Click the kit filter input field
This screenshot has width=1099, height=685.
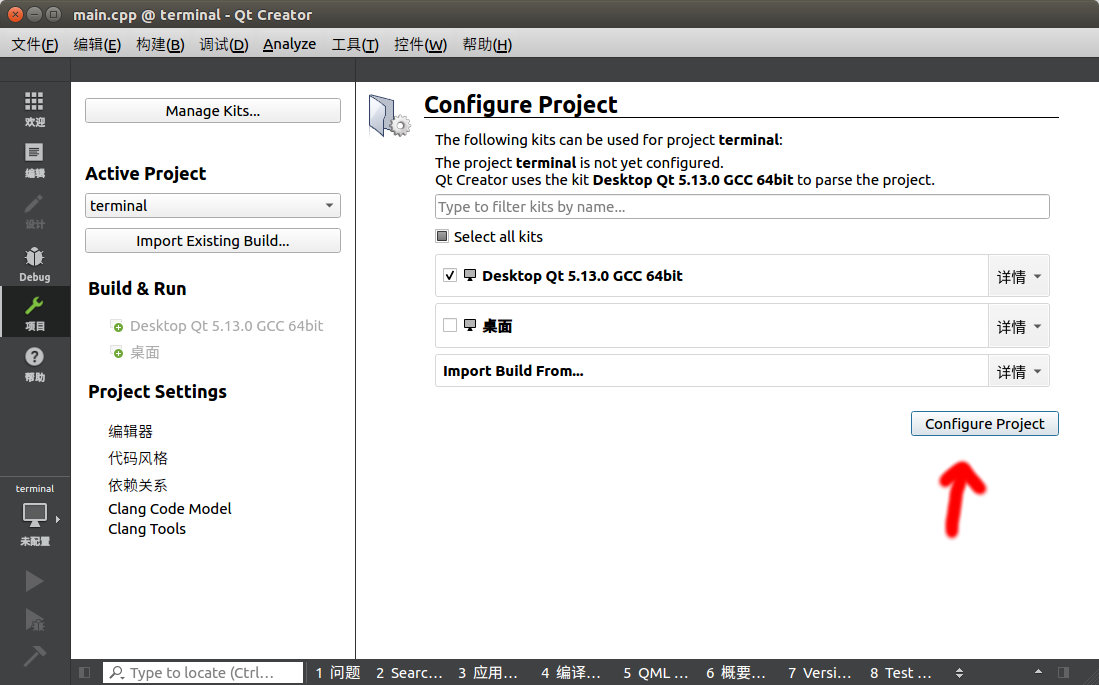[x=742, y=207]
